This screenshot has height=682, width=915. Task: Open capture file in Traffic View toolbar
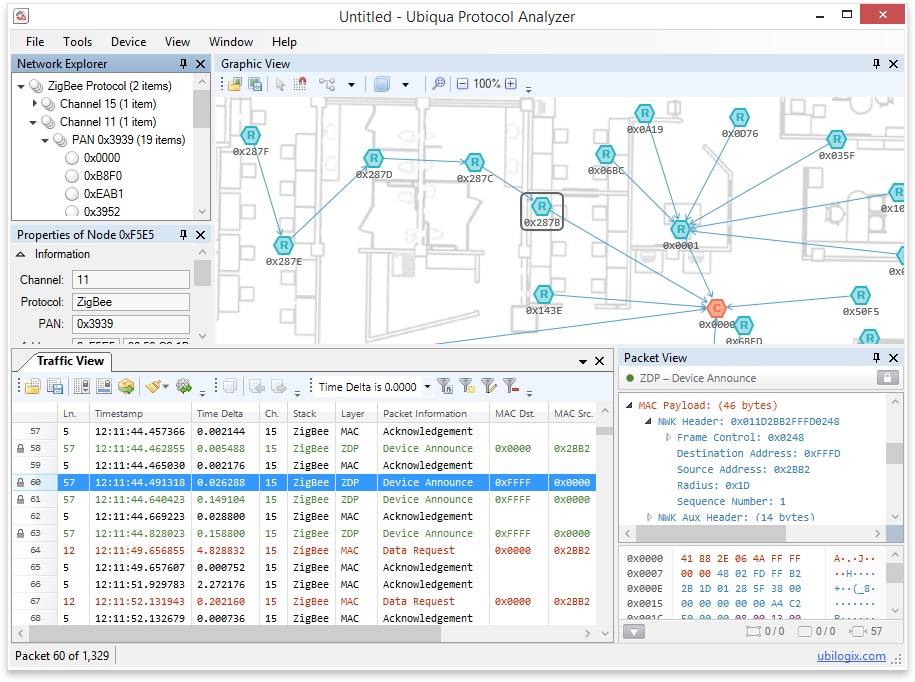(x=33, y=386)
